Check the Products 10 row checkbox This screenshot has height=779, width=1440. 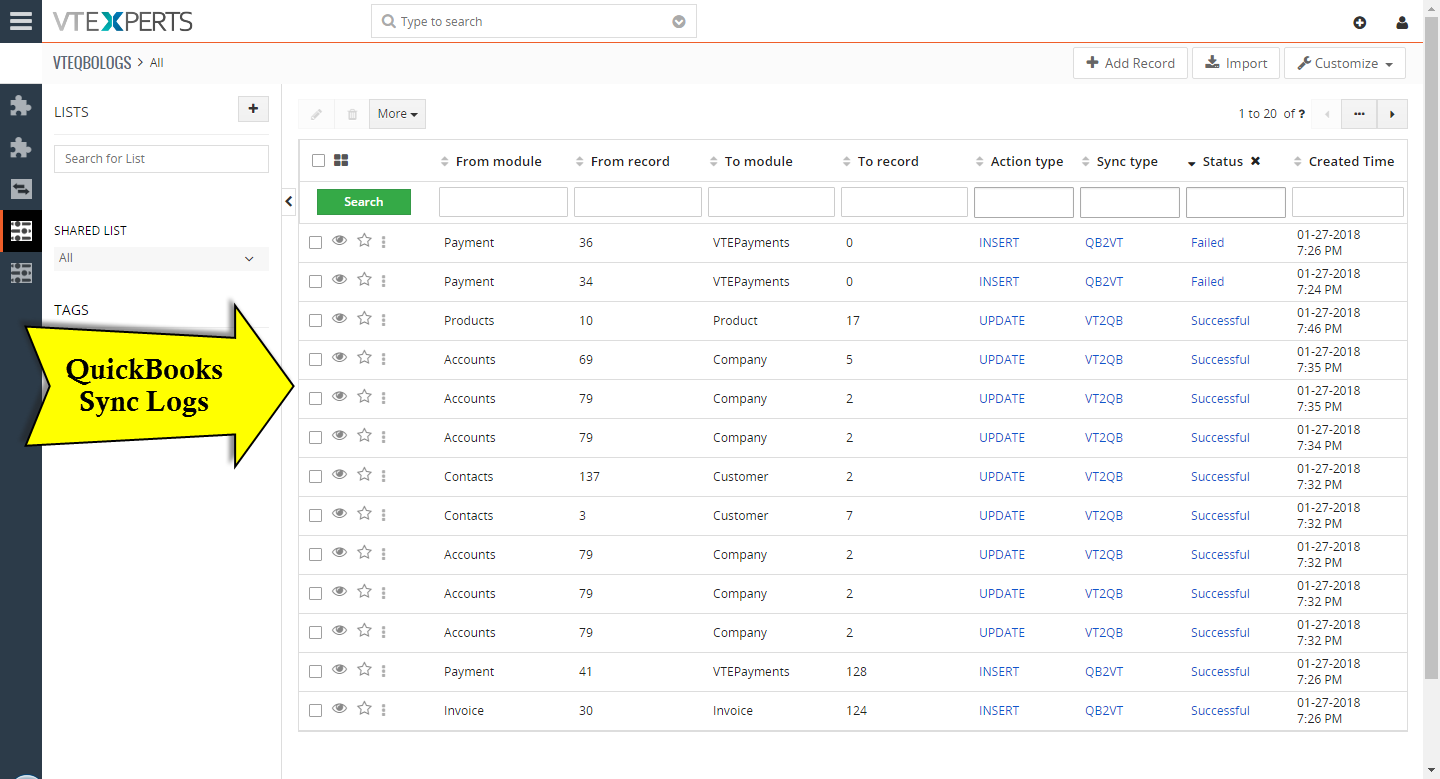(x=315, y=320)
